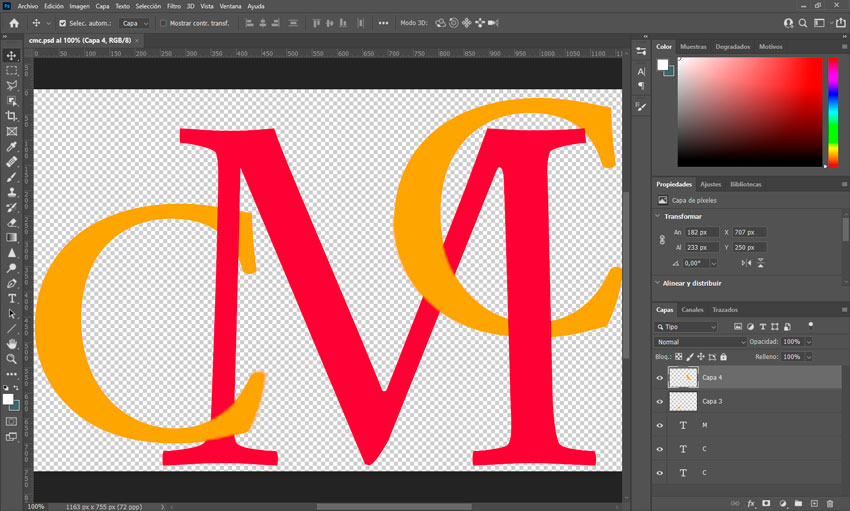
Task: Enable Mostrar contr. transf. checkbox
Action: click(164, 23)
